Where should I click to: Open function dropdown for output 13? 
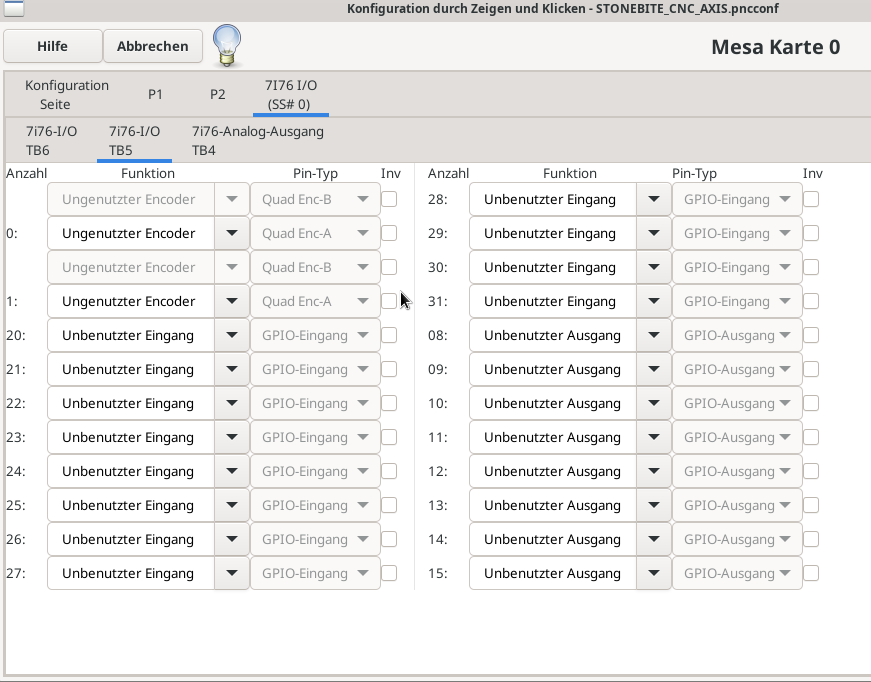tap(654, 505)
